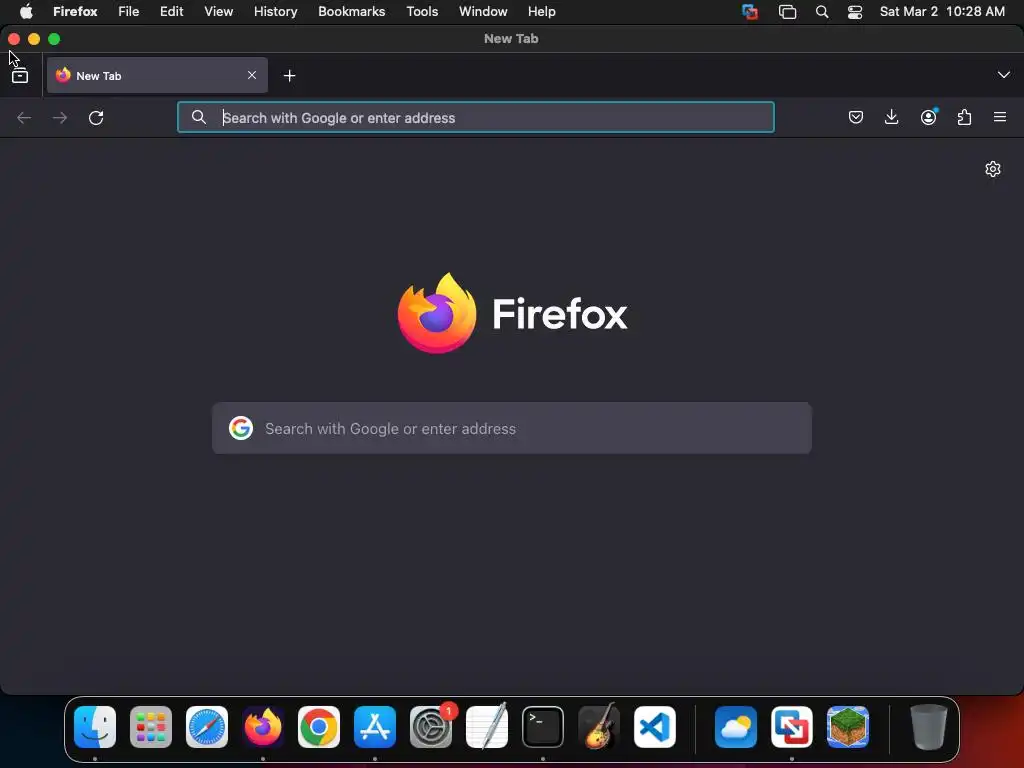Click the Firefox View icon left of tabs
The width and height of the screenshot is (1024, 768).
[20, 76]
